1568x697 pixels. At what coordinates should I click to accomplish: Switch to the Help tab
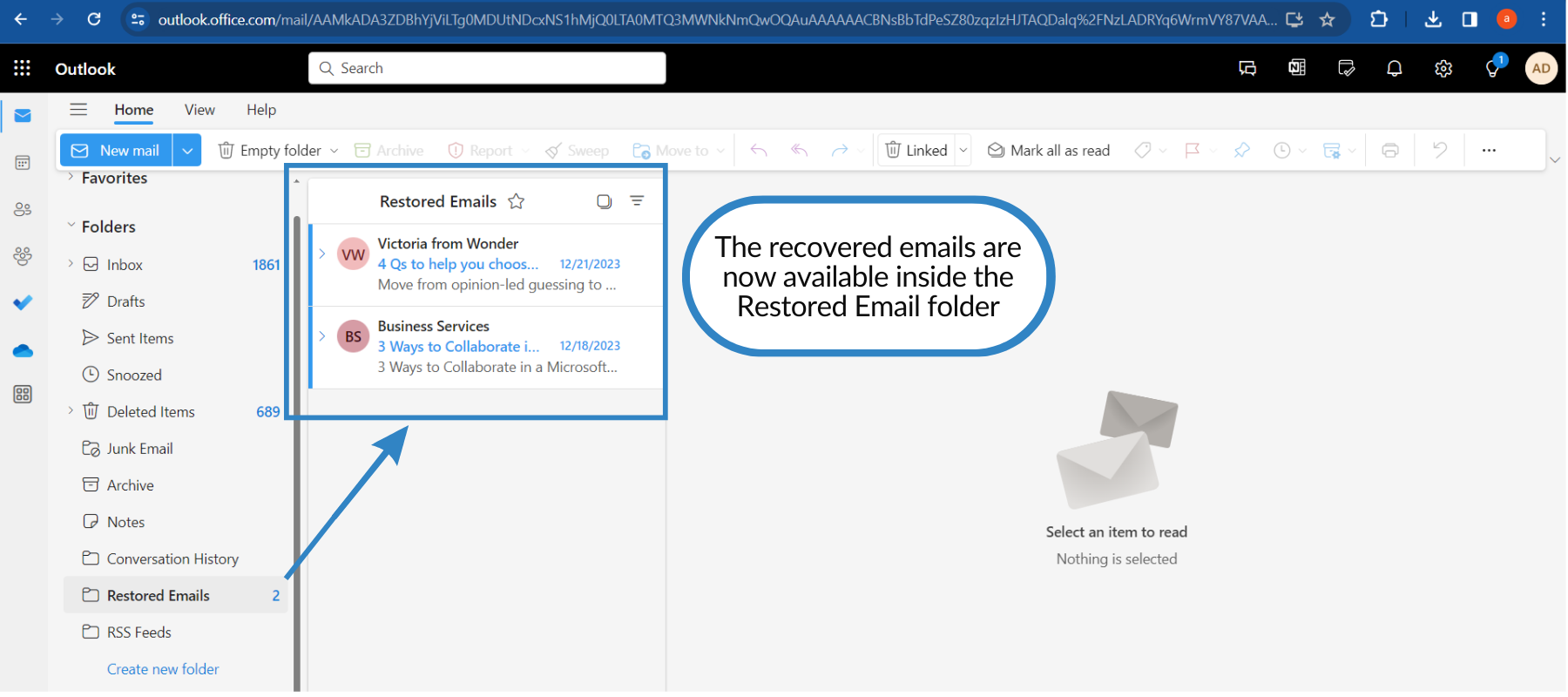click(261, 110)
